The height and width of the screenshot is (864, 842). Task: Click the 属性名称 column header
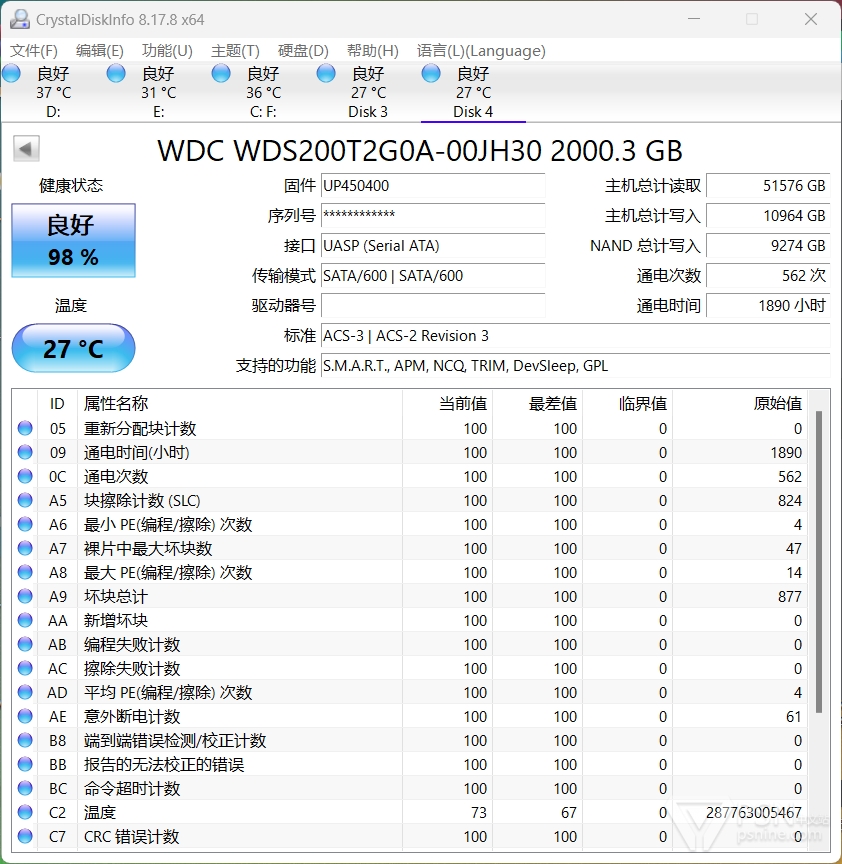click(x=240, y=404)
